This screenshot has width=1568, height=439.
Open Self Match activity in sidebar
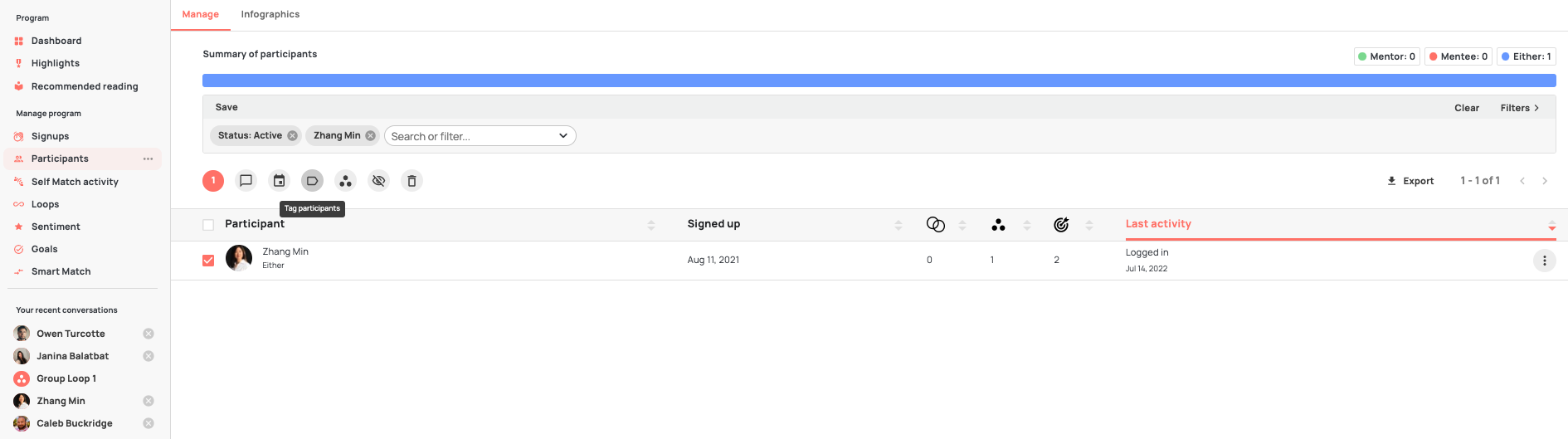pyautogui.click(x=75, y=182)
